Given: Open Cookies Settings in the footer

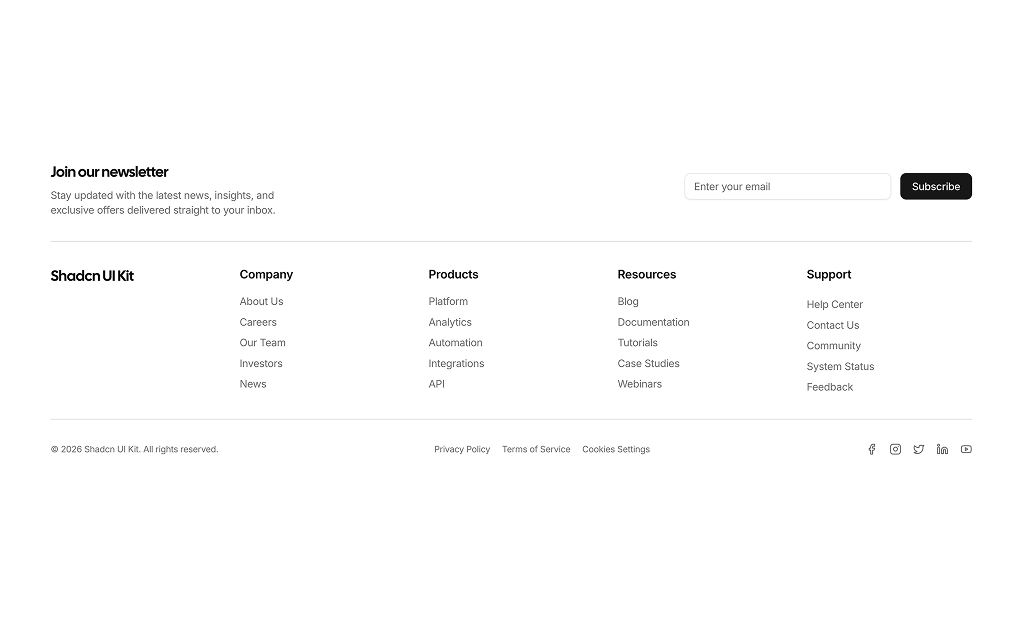Looking at the screenshot, I should (616, 449).
